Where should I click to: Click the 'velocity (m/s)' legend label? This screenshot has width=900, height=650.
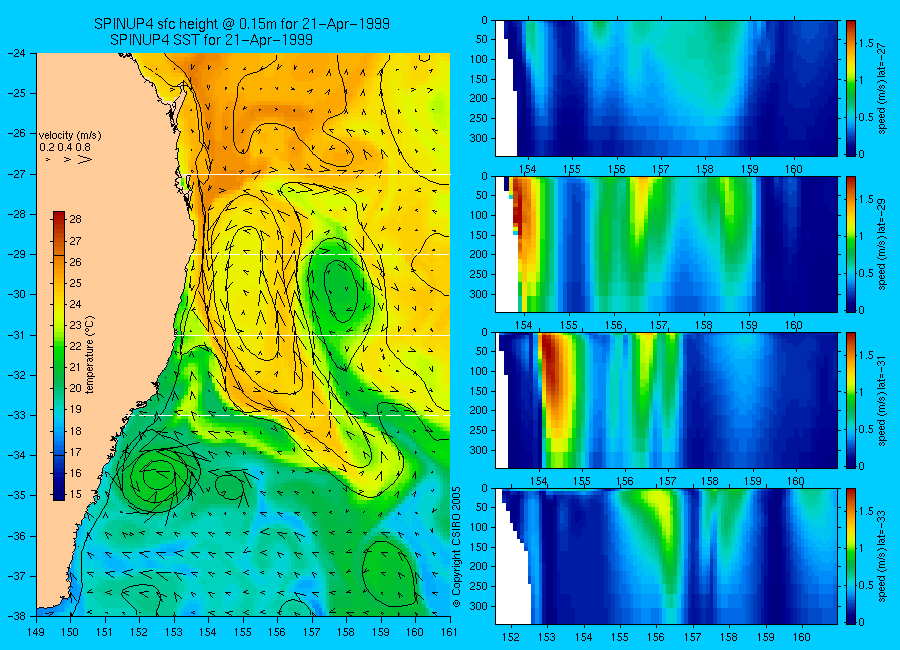69,136
